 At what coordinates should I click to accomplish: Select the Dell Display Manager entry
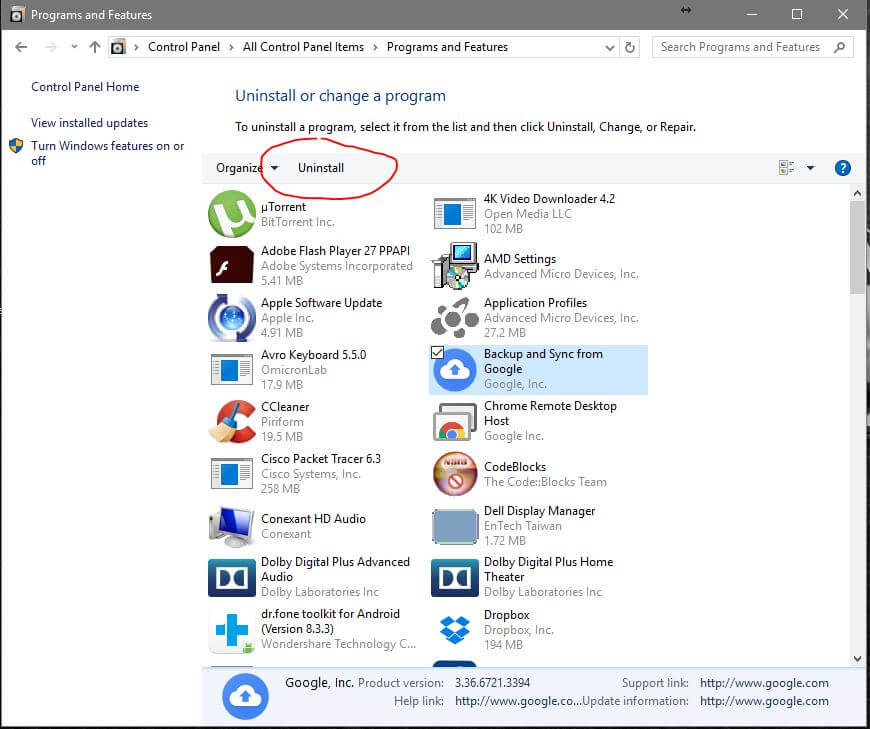coord(539,510)
